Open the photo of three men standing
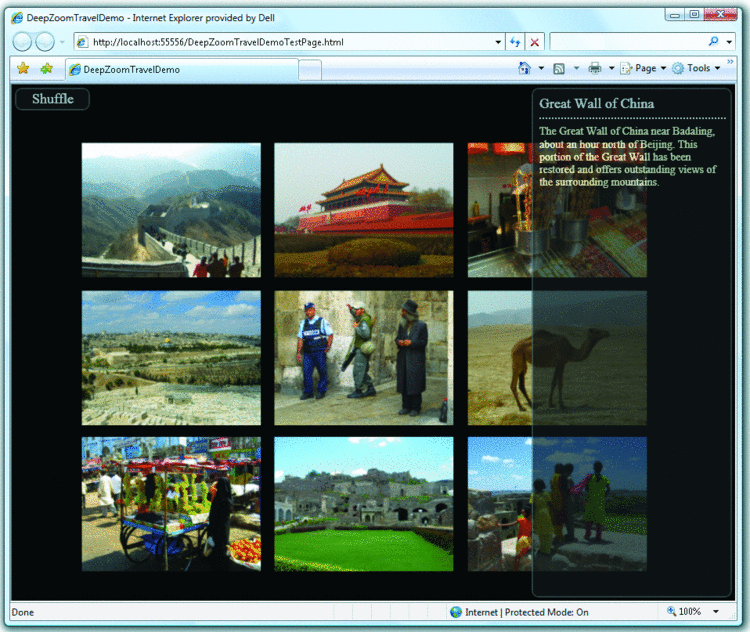This screenshot has width=750, height=632. coord(364,358)
